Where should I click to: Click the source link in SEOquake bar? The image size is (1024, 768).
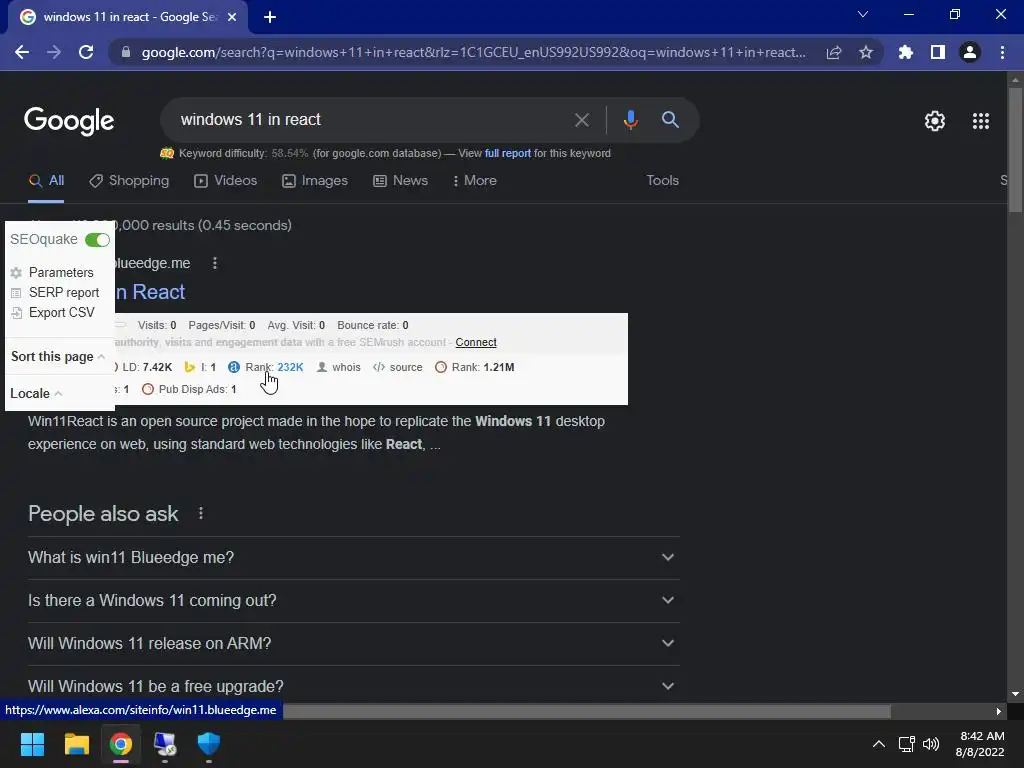tap(406, 367)
